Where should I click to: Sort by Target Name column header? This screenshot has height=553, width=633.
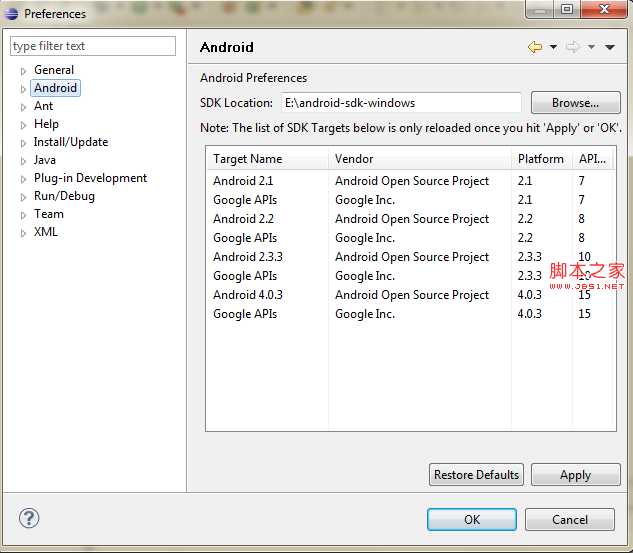tap(267, 159)
